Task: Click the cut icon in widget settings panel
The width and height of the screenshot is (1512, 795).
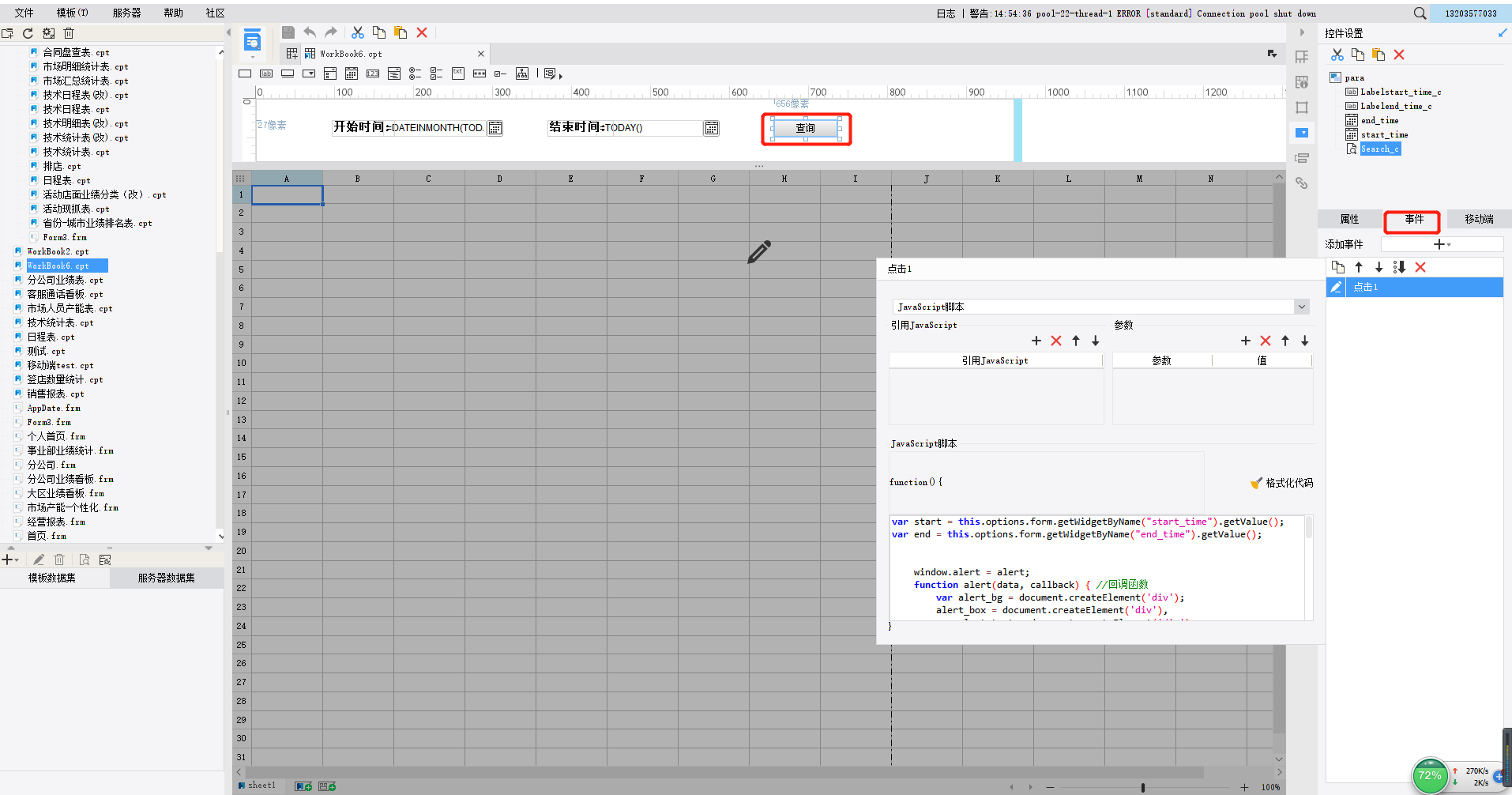Action: (1337, 55)
